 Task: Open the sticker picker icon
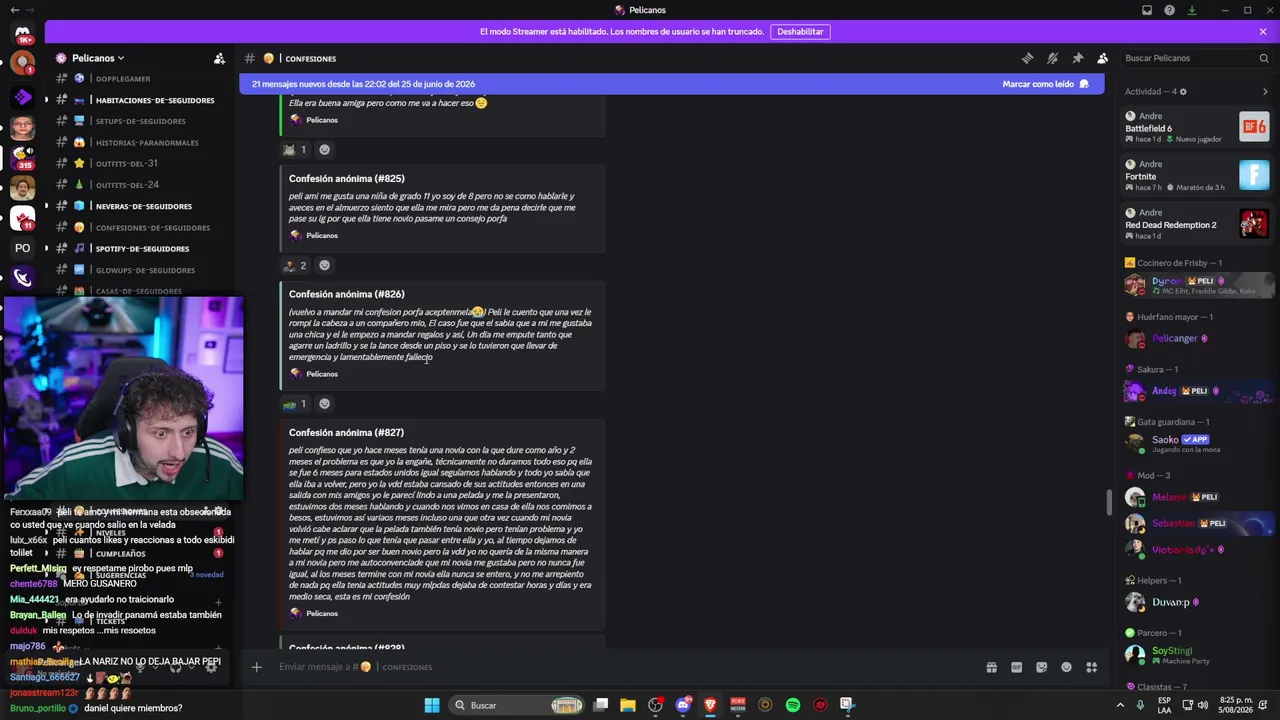pos(1041,667)
